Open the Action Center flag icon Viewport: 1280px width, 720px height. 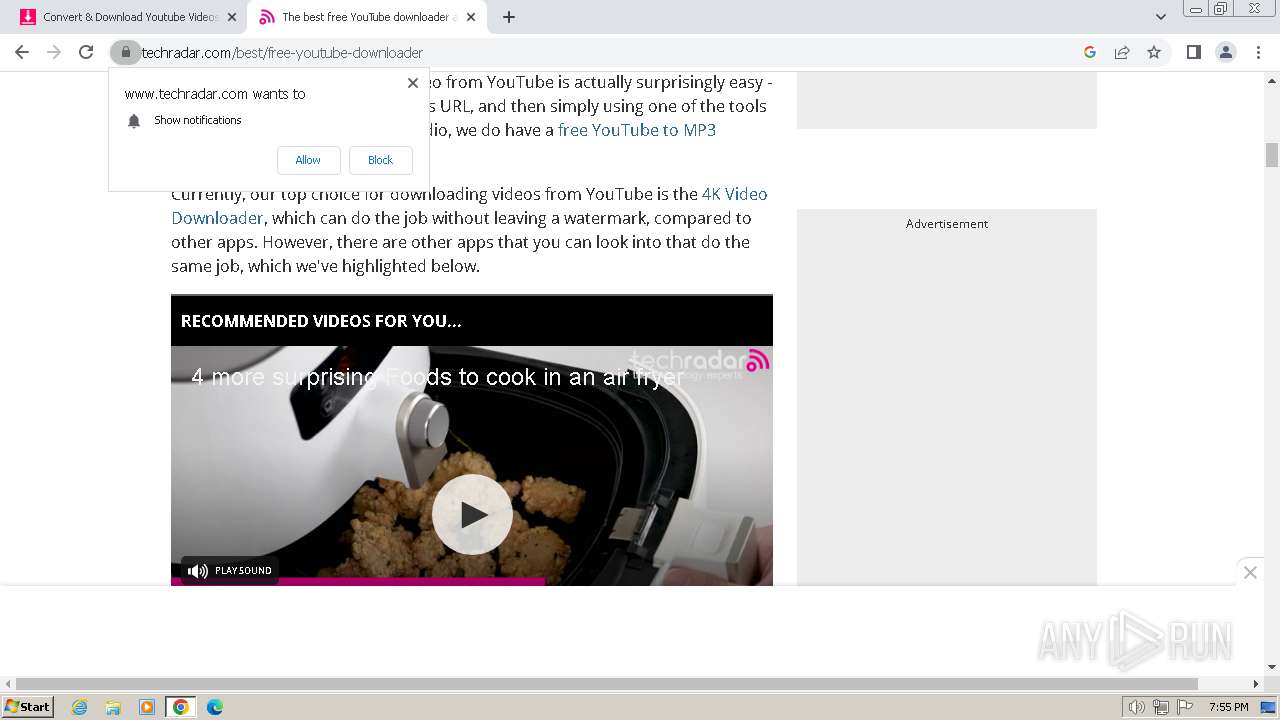(1185, 707)
